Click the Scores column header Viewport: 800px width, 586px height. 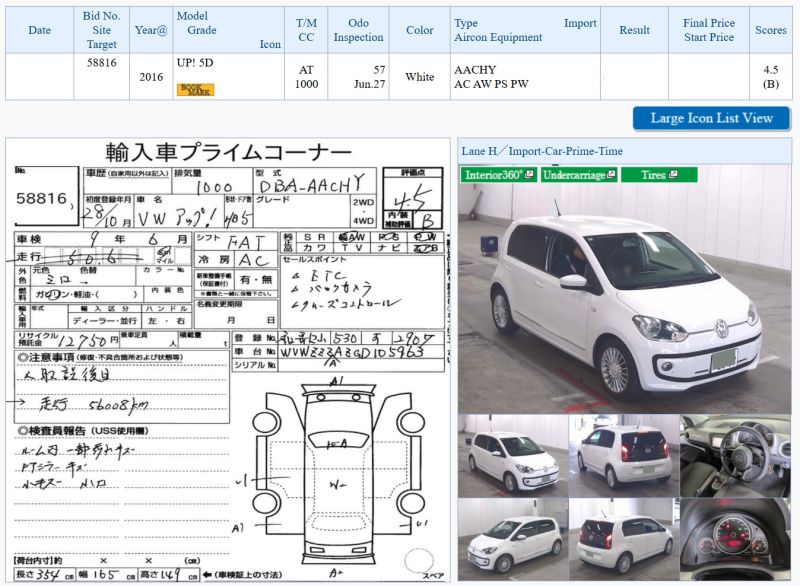(770, 30)
